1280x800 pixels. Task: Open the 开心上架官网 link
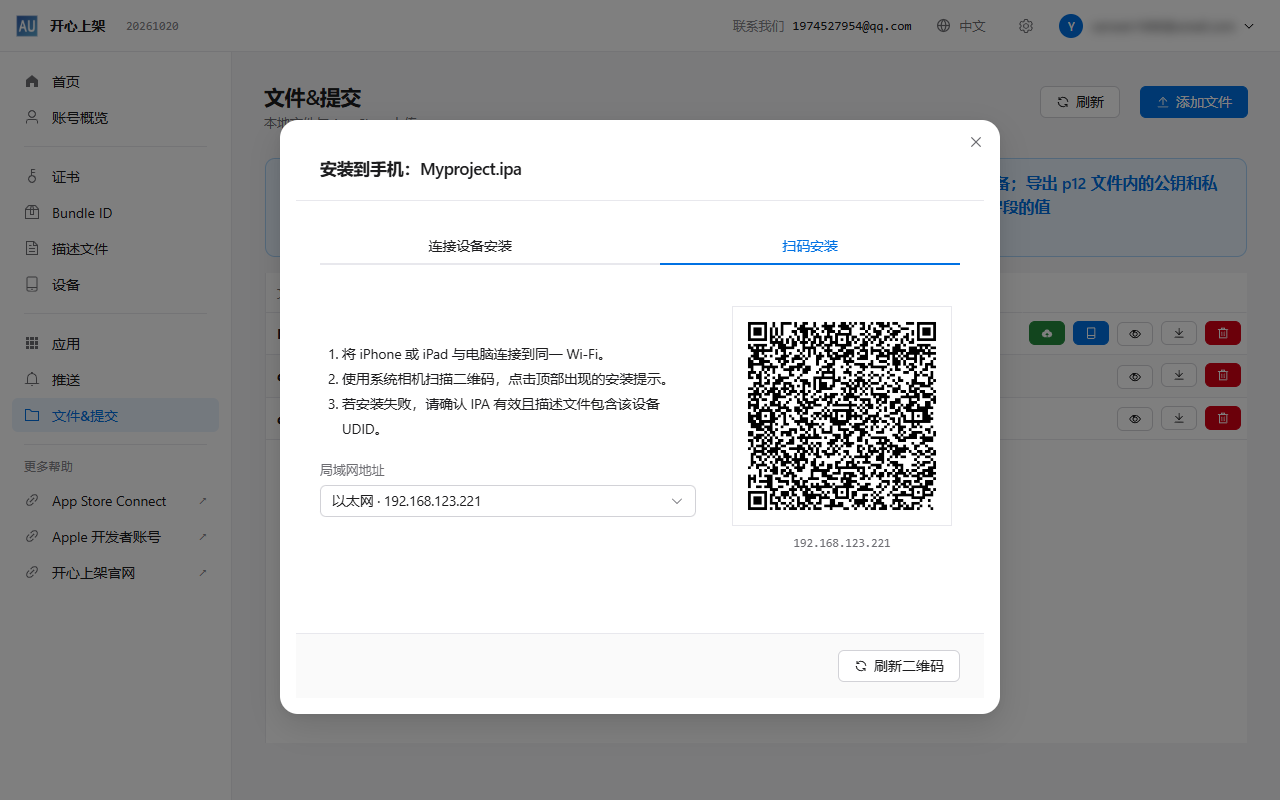(x=115, y=573)
